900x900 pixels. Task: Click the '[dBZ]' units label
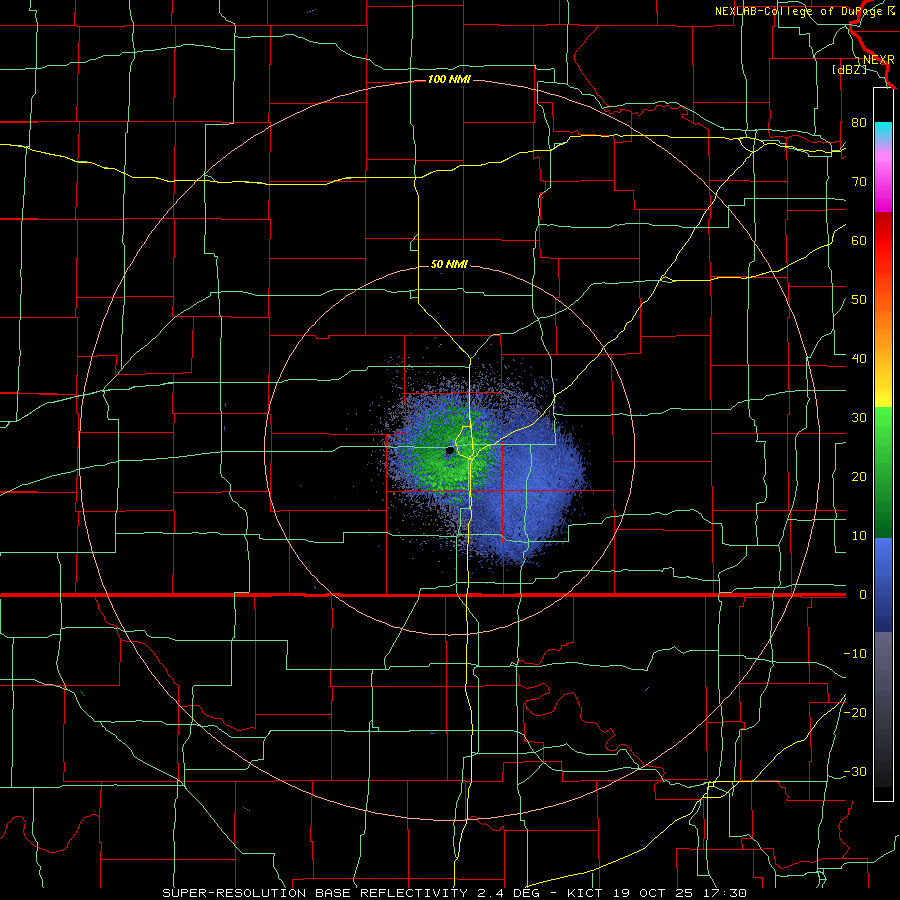[849, 69]
